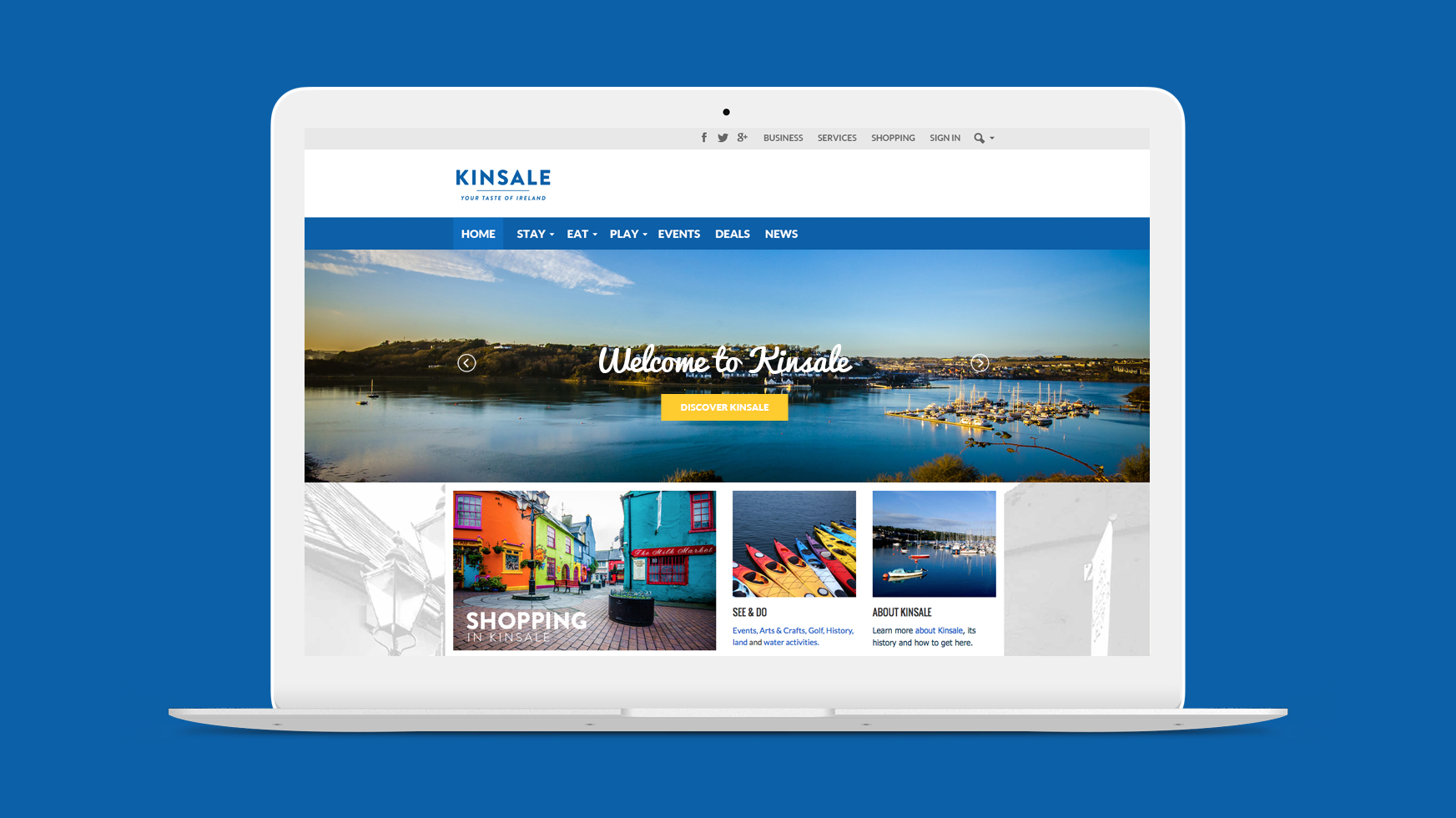Open the Shopping link in top bar
This screenshot has width=1456, height=818.
[x=893, y=139]
